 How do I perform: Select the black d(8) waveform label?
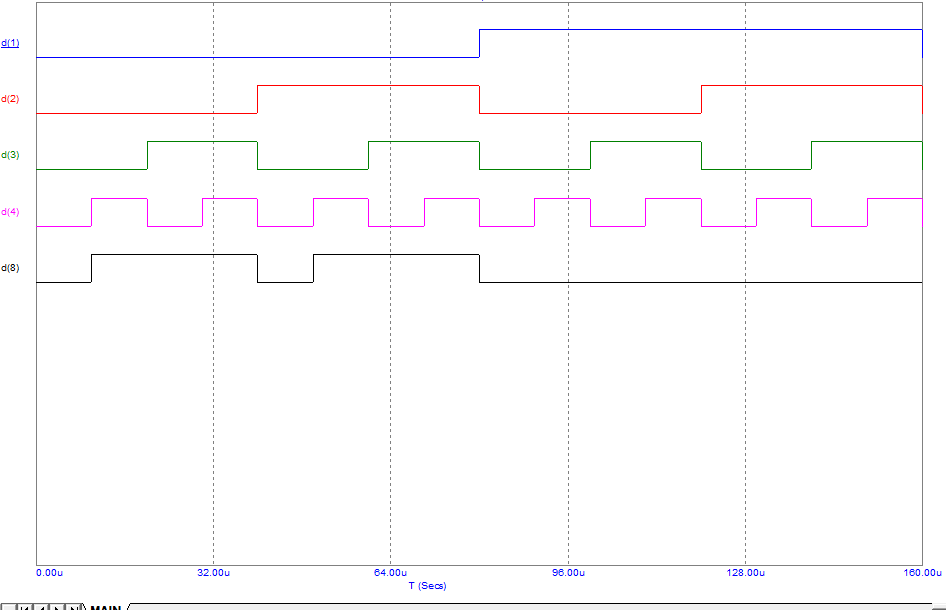point(10,268)
